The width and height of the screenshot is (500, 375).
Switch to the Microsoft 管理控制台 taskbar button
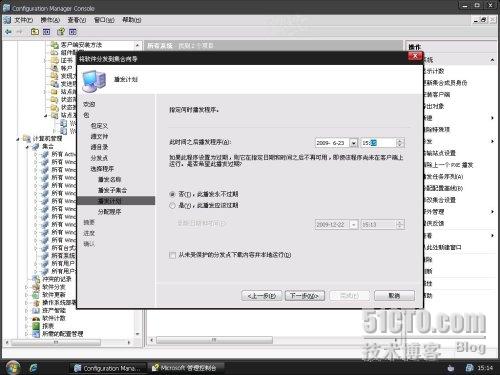tap(186, 368)
